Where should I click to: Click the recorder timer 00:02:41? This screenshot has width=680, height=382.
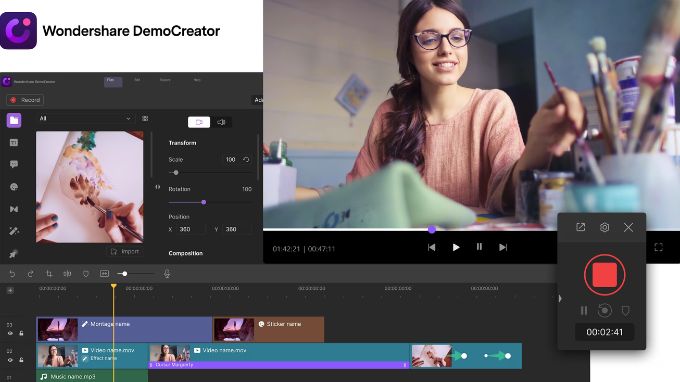point(605,332)
